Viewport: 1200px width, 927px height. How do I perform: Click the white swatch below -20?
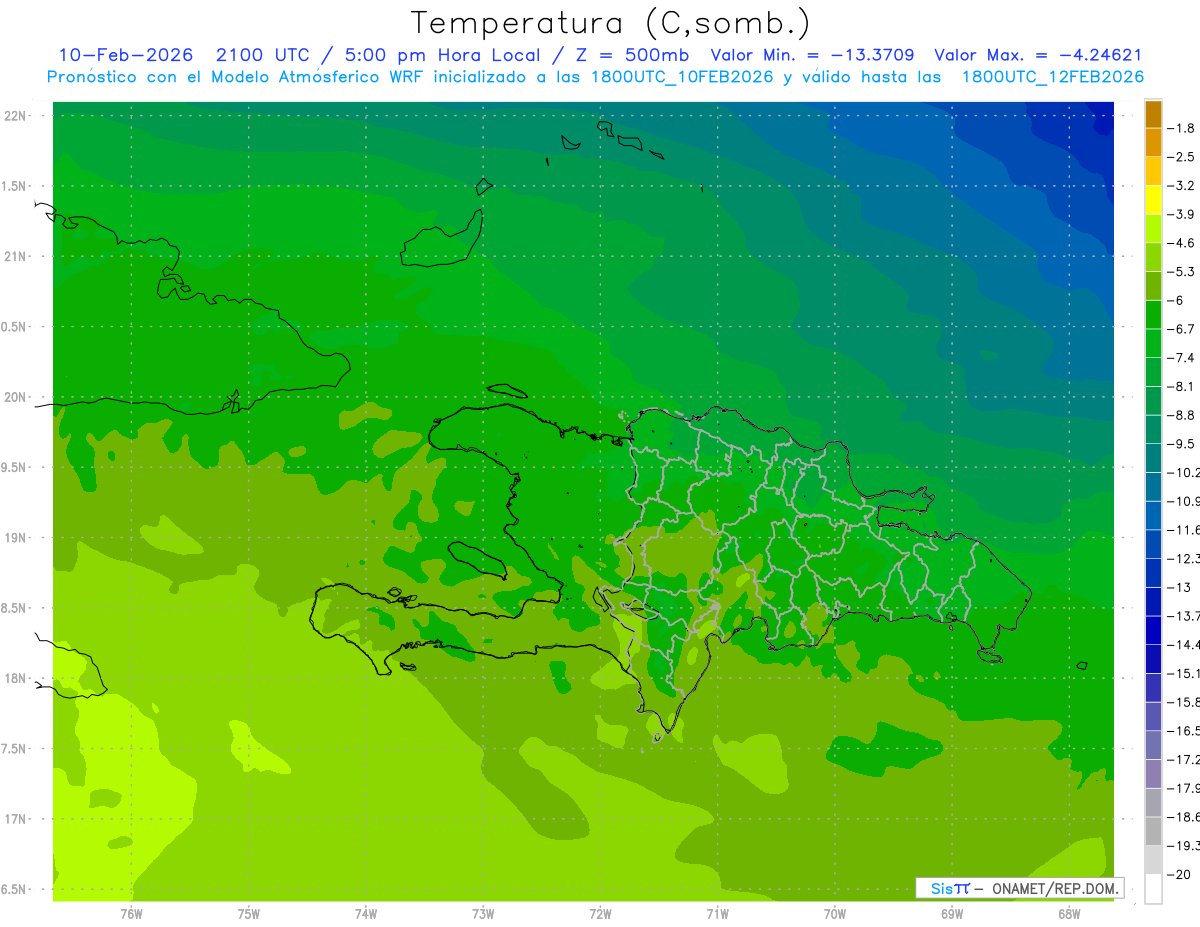[x=1153, y=889]
